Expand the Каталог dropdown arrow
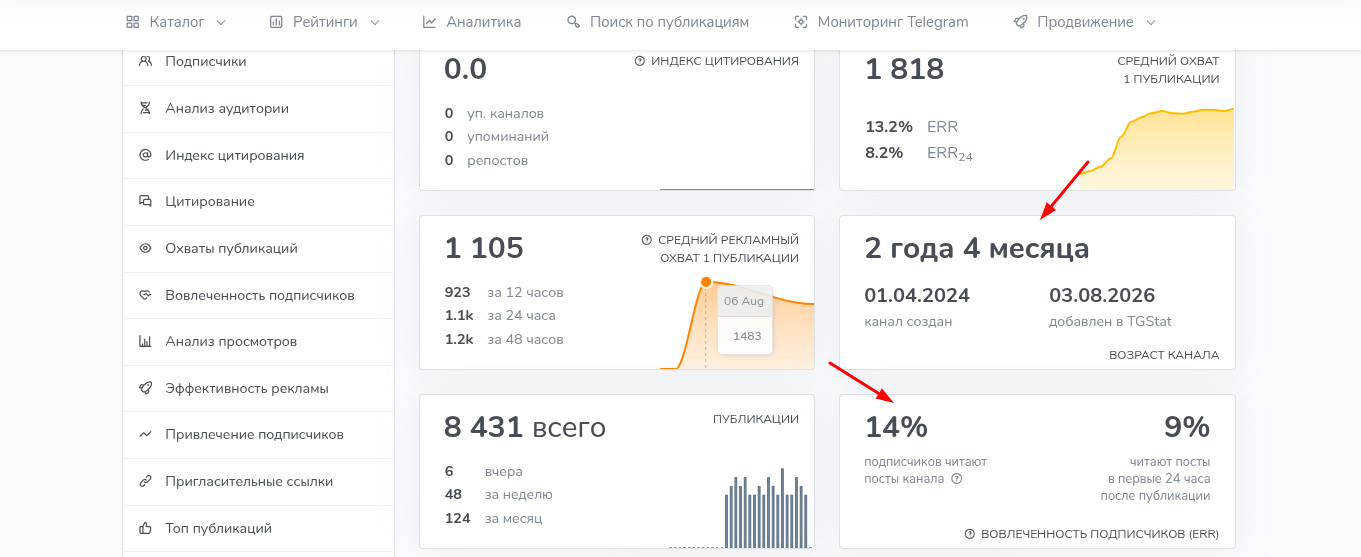This screenshot has height=557, width=1361. [221, 22]
